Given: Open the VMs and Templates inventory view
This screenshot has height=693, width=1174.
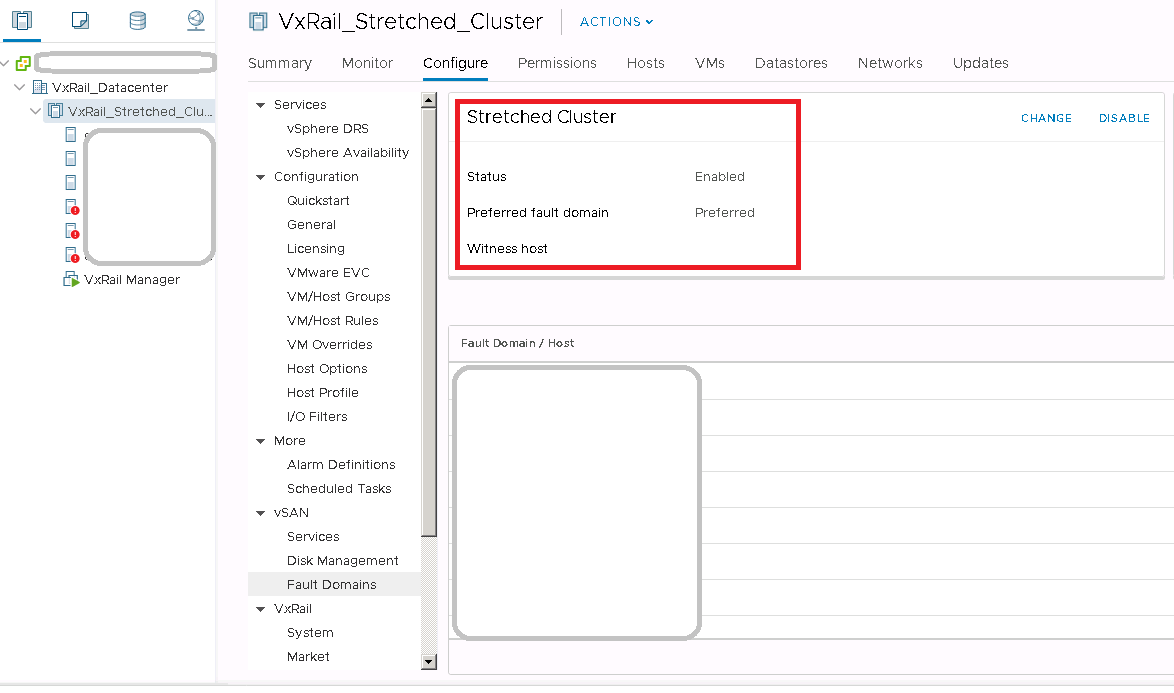Looking at the screenshot, I should (80, 18).
